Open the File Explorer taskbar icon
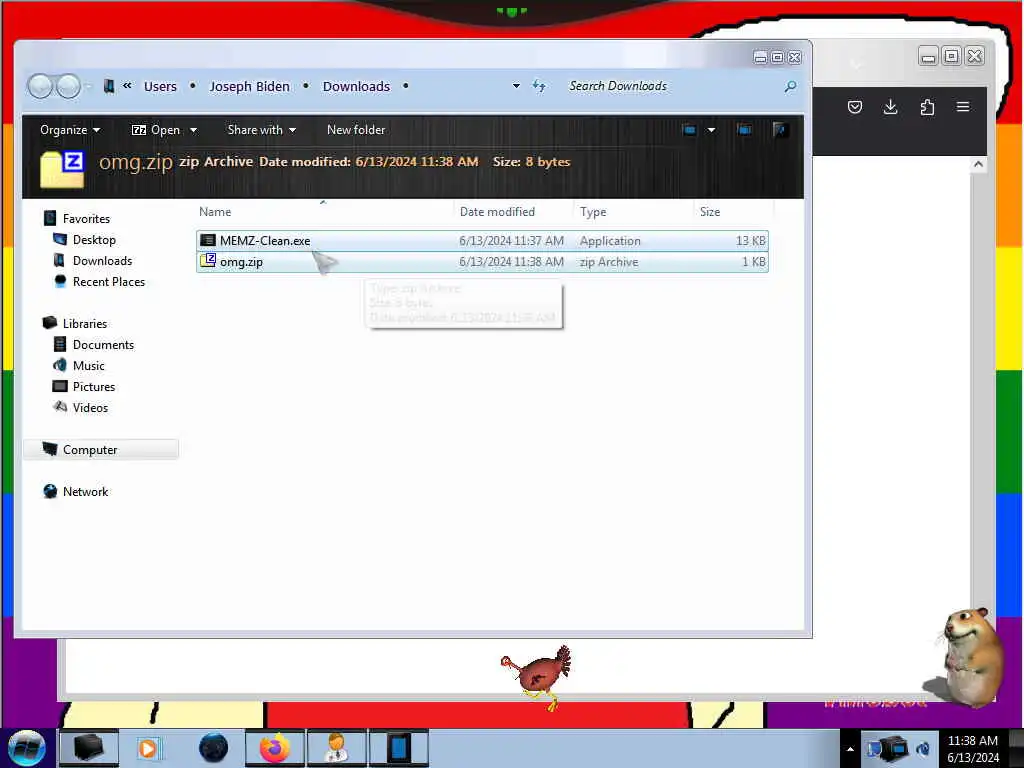 coord(89,748)
